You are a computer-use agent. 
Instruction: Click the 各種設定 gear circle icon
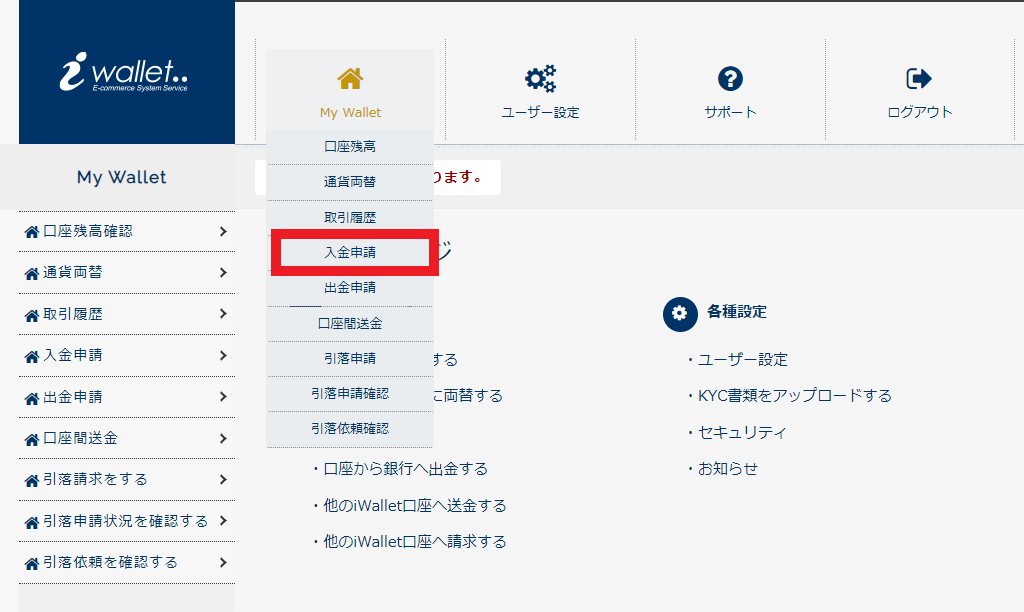680,314
